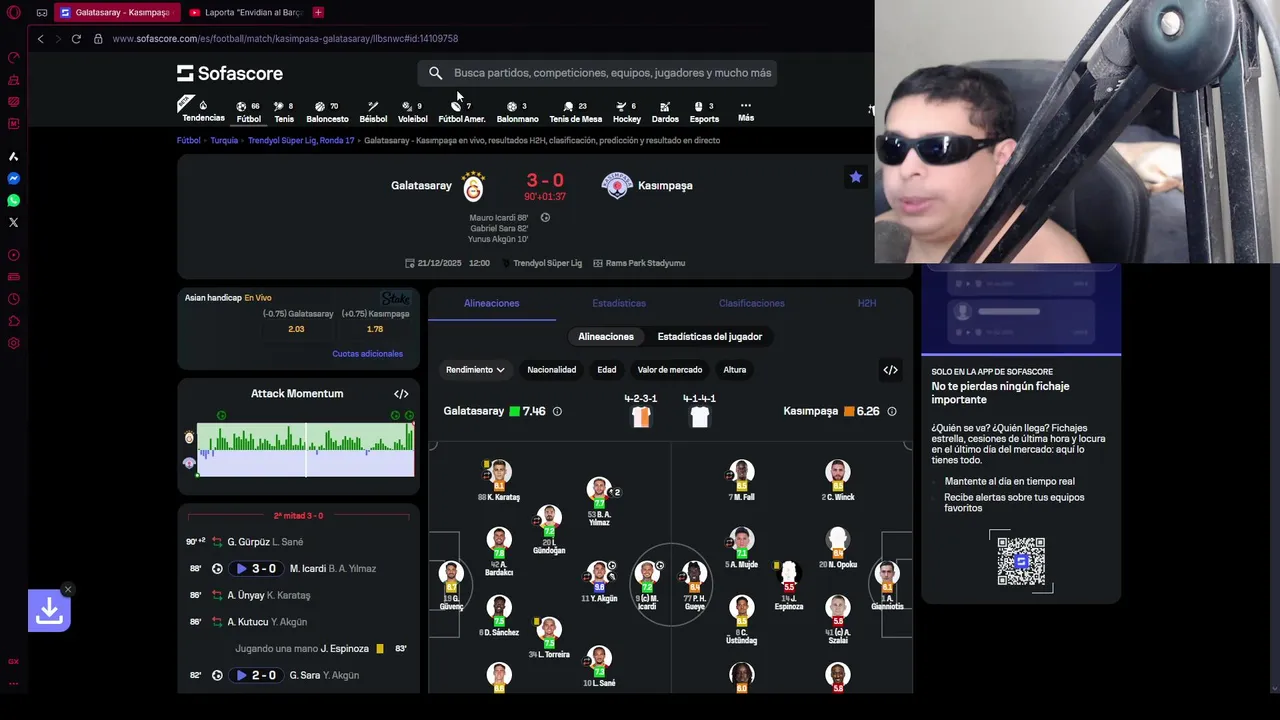Click the Galatasaray team crest

tap(473, 185)
